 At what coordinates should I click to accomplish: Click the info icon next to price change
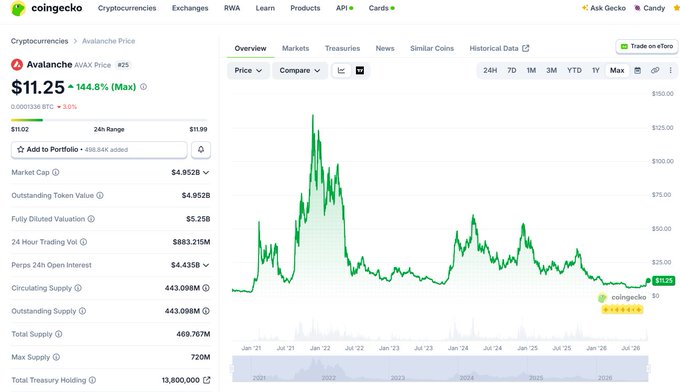(x=144, y=87)
